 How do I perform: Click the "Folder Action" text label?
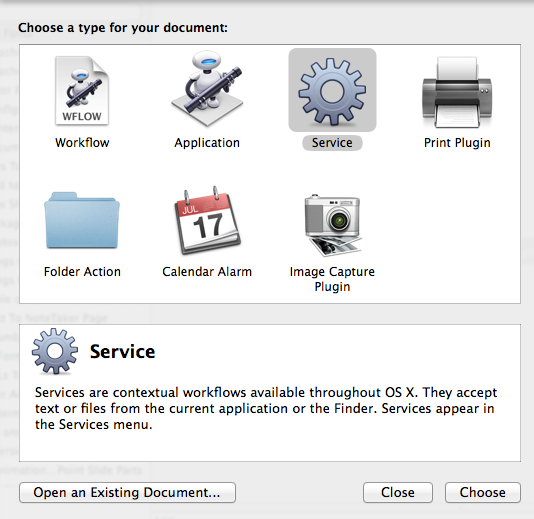pyautogui.click(x=82, y=272)
